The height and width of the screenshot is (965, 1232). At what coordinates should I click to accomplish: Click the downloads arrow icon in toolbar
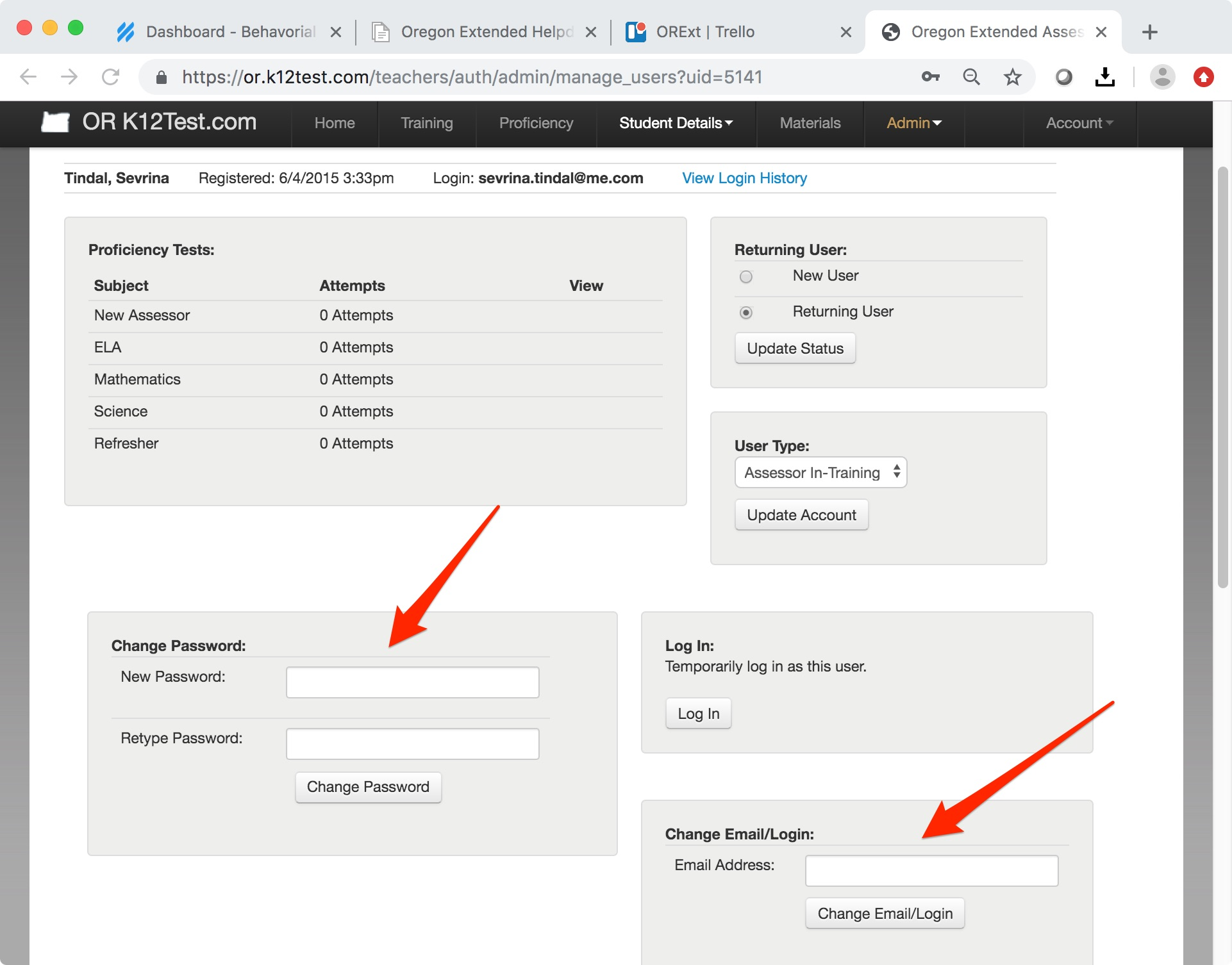pos(1104,78)
